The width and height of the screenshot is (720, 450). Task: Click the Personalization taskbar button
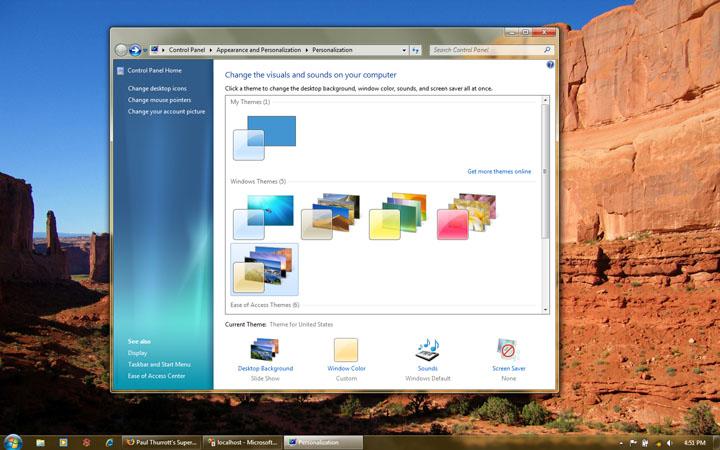click(324, 443)
